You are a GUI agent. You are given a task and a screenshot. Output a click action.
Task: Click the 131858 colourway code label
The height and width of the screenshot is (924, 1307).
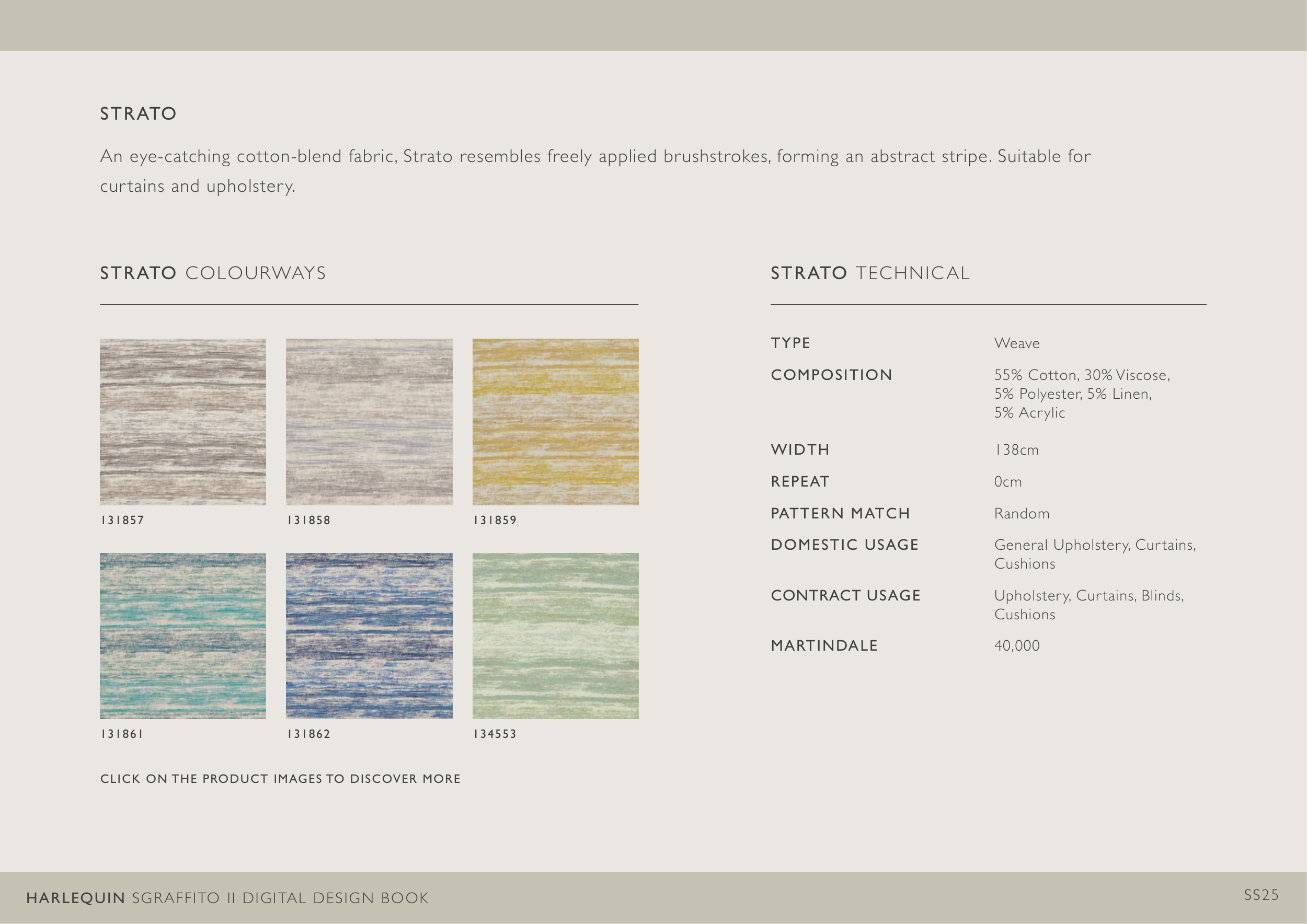pyautogui.click(x=308, y=520)
